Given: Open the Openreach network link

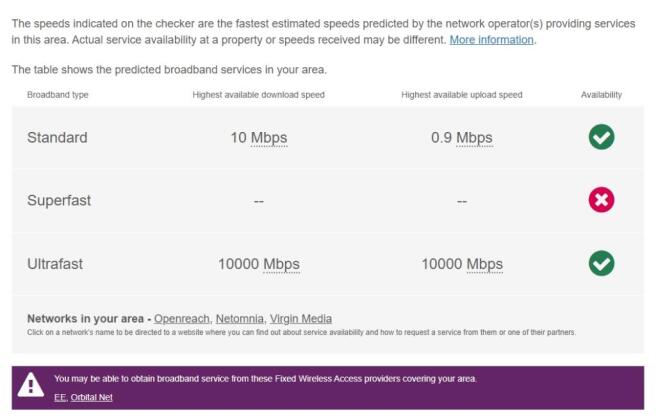Looking at the screenshot, I should pyautogui.click(x=181, y=319).
